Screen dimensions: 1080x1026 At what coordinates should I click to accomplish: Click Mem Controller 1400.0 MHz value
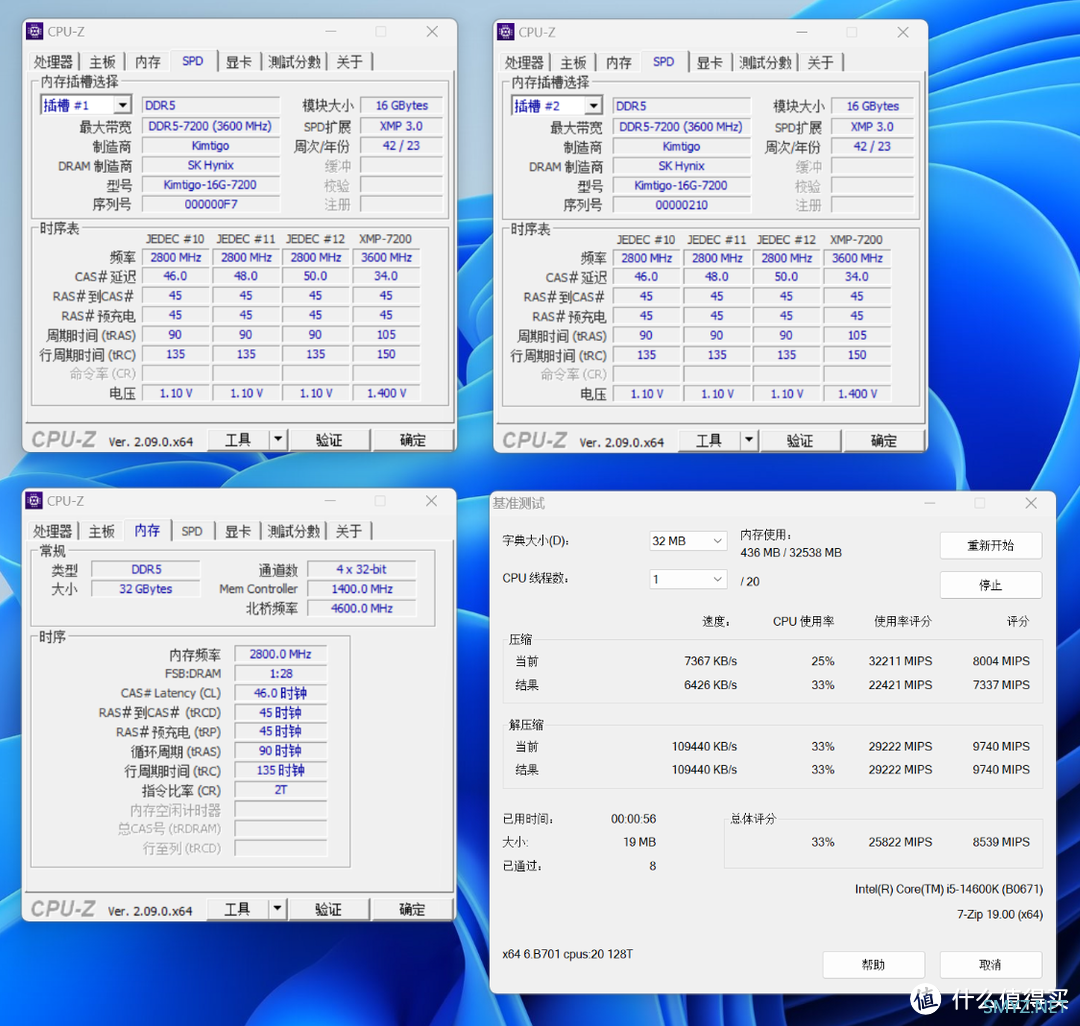click(362, 589)
